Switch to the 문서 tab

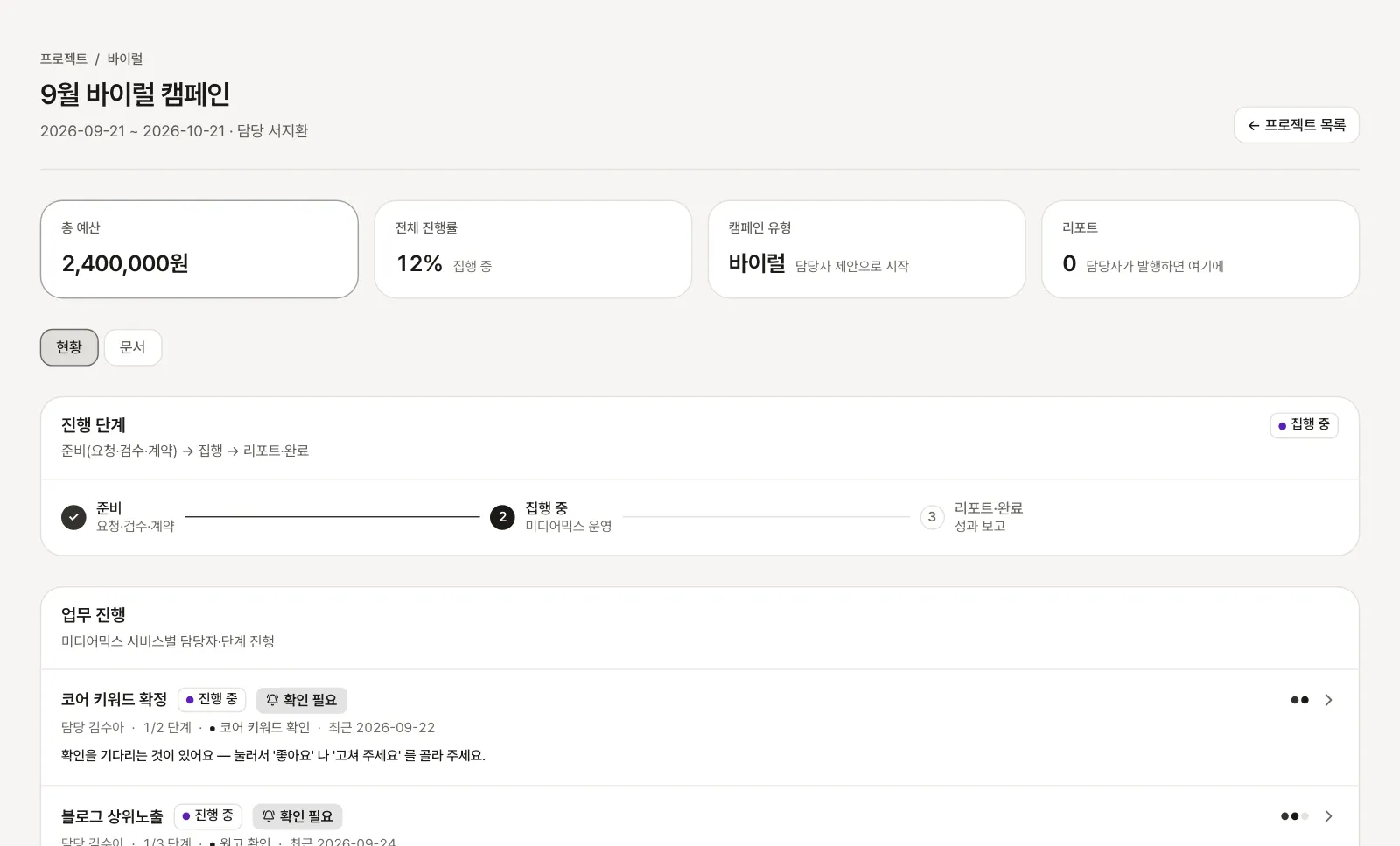133,347
